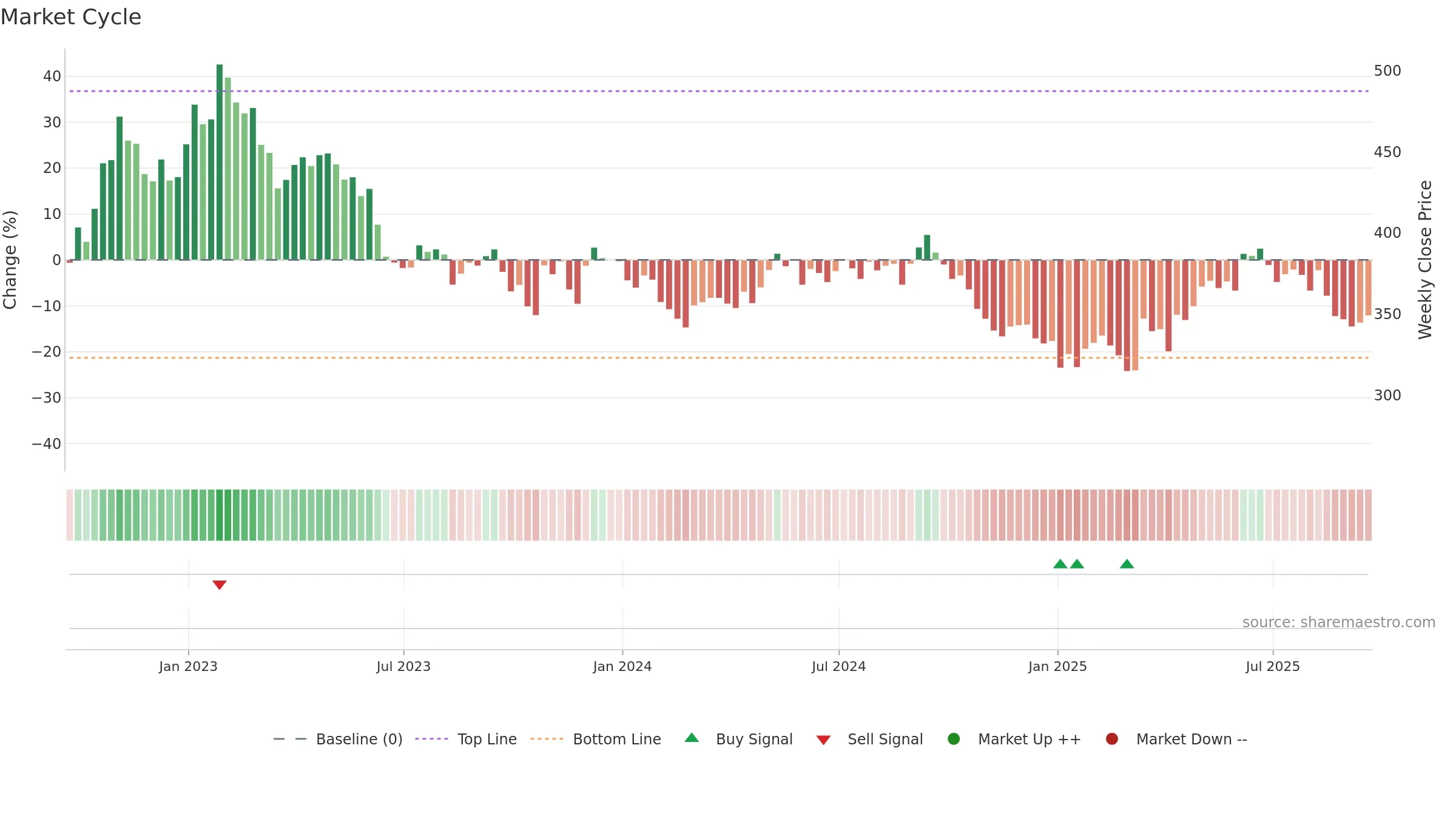Toggle the Buy Signal legend label
Viewport: 1456px width, 819px height.
754,739
